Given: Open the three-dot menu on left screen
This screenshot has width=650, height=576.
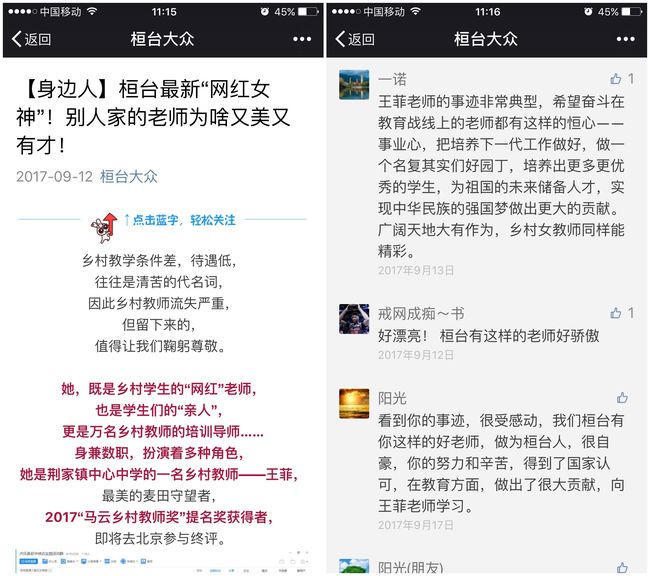Looking at the screenshot, I should click(x=302, y=39).
